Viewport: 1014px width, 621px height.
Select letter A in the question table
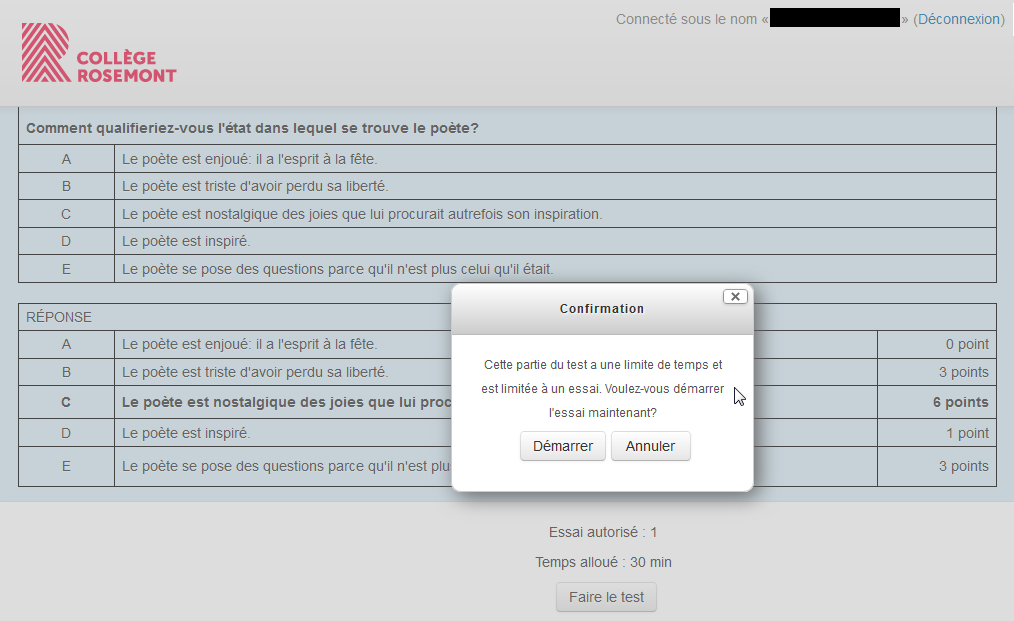tap(66, 159)
